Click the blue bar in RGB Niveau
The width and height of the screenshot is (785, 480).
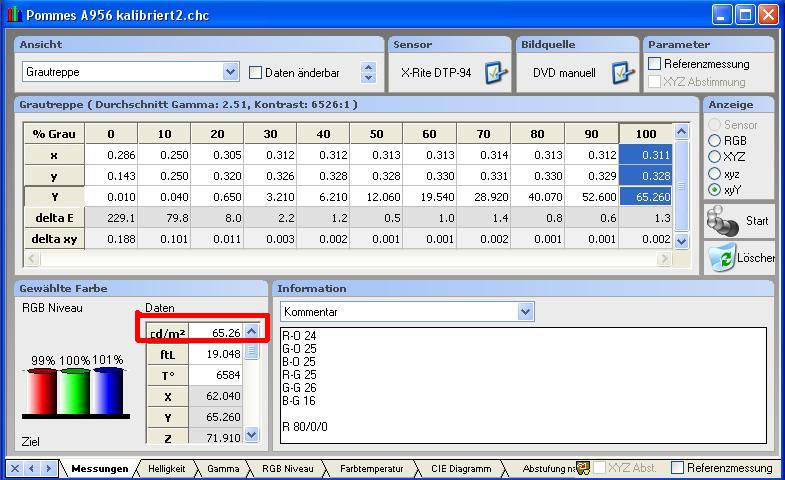[x=107, y=391]
